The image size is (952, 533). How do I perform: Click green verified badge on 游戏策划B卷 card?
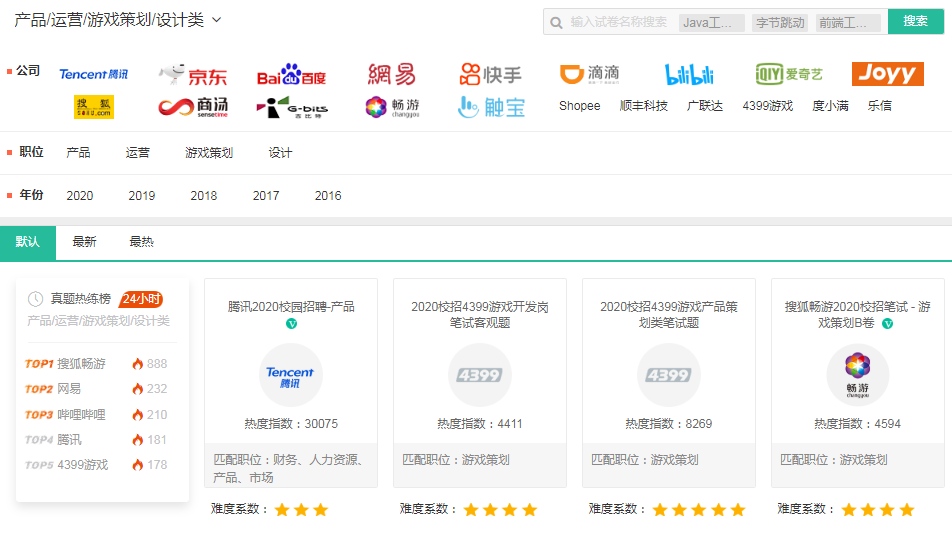(888, 324)
